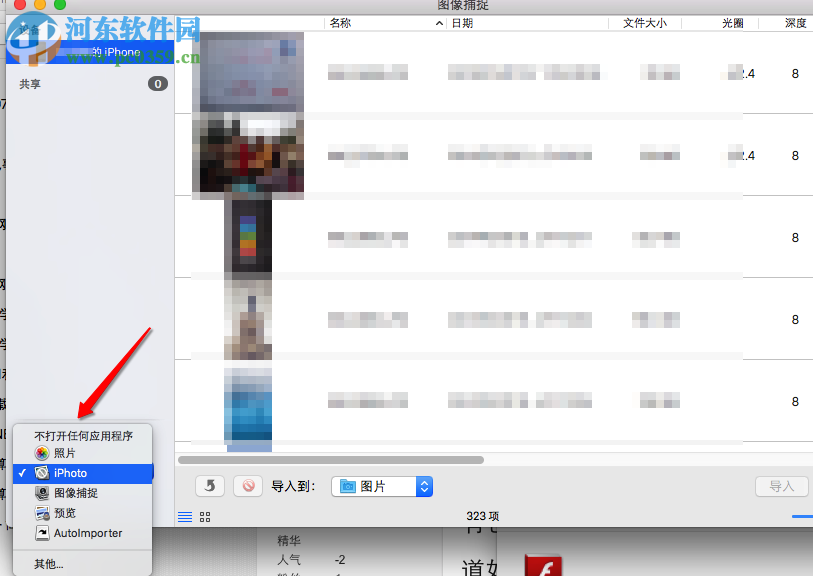
Task: Choose the AutoImporter icon
Action: click(x=41, y=533)
